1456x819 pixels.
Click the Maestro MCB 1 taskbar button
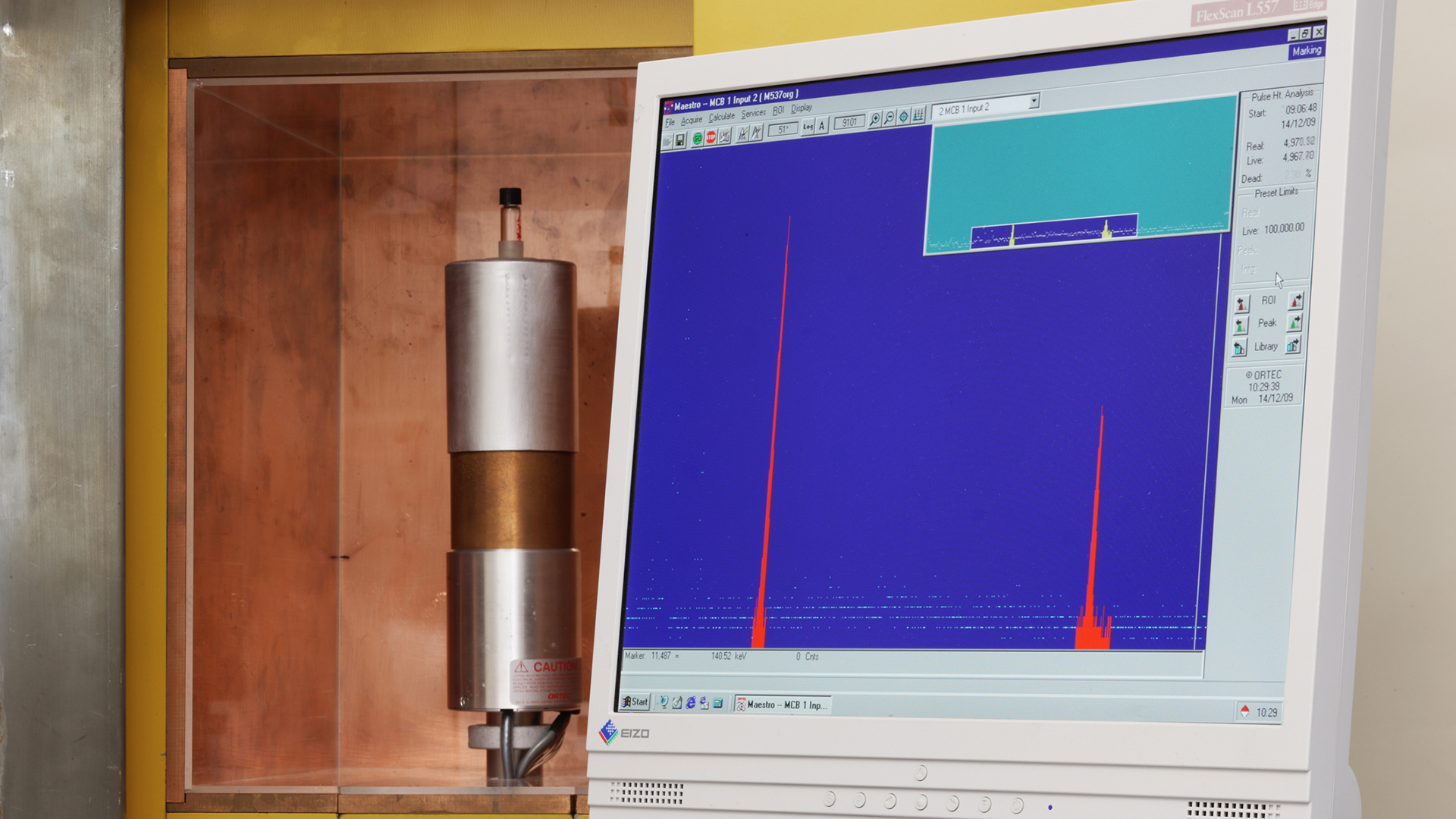click(x=782, y=705)
